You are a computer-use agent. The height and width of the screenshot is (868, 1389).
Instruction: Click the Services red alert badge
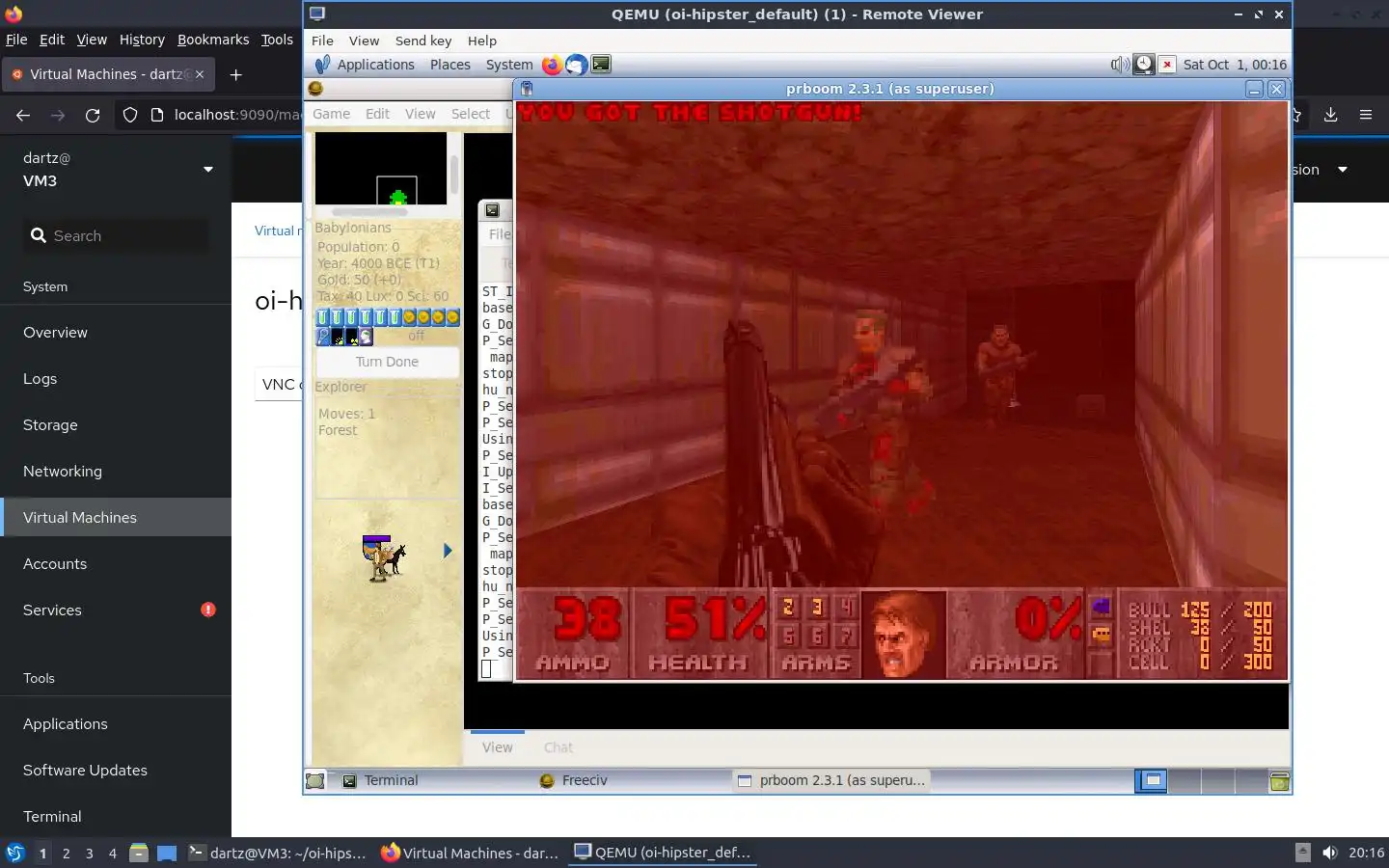coord(208,610)
